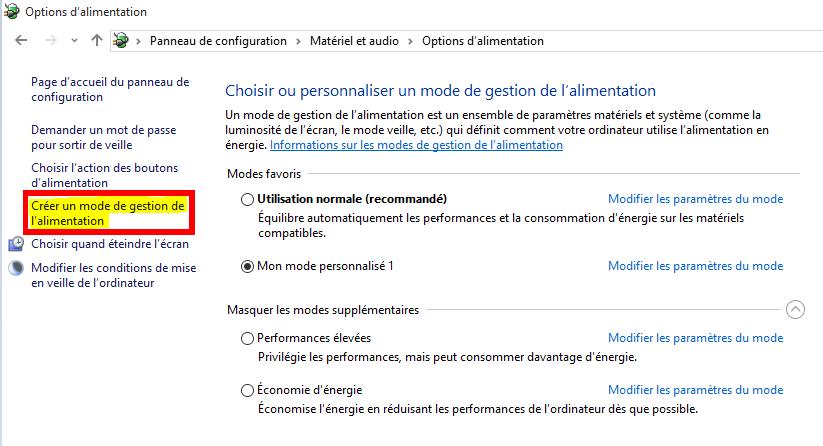
Task: Click the Options d'alimentation title bar icon
Action: click(x=12, y=11)
